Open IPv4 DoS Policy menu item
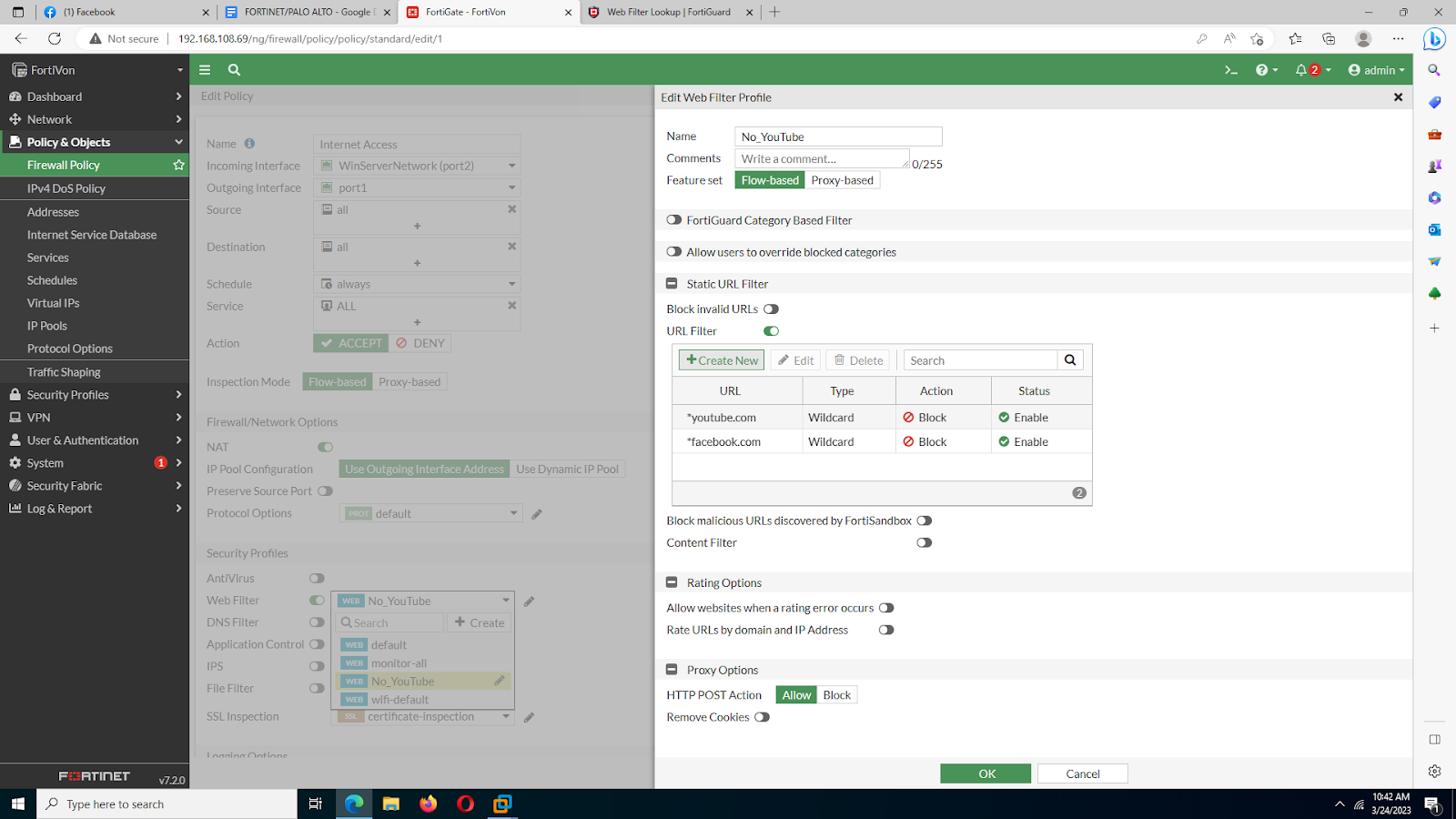 [x=66, y=188]
